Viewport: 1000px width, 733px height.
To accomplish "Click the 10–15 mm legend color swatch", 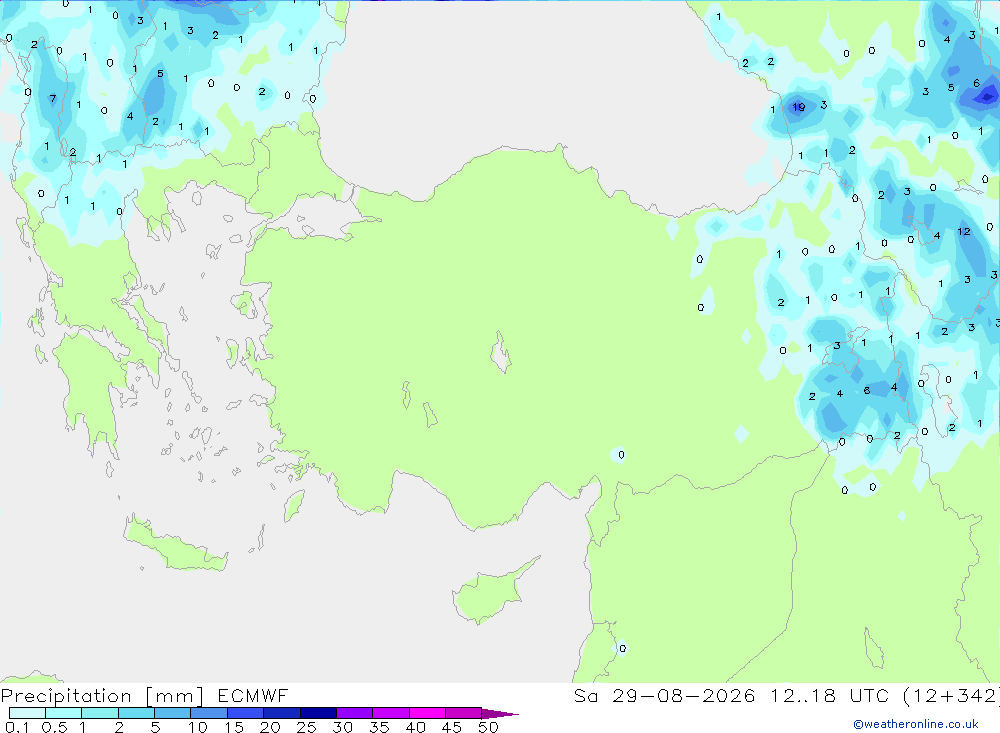I will click(209, 713).
